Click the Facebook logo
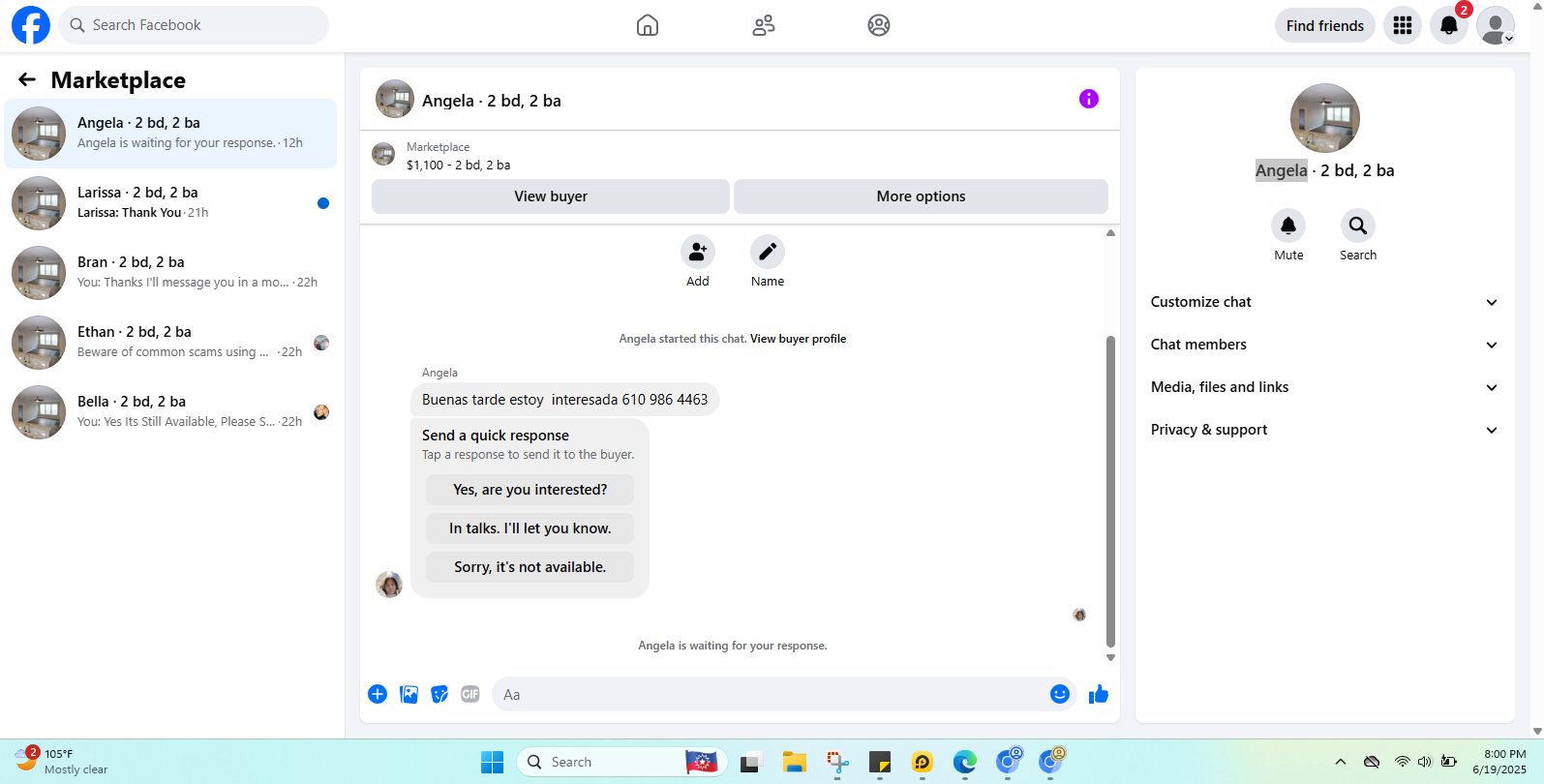1544x784 pixels. [31, 25]
